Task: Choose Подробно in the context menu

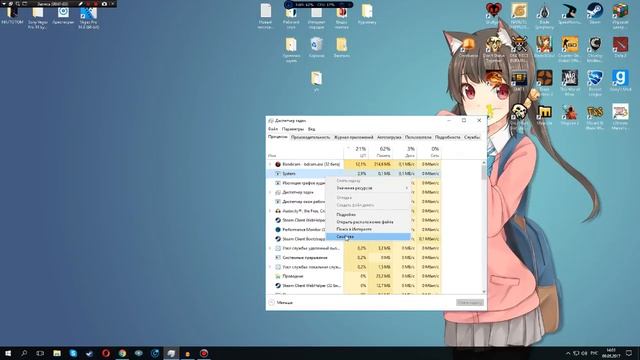Action: tap(368, 214)
